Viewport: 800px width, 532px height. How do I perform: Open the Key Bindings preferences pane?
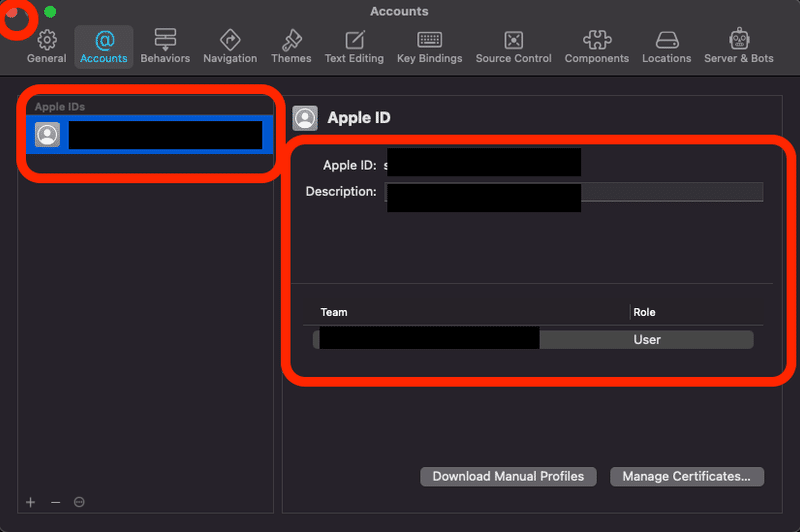click(430, 47)
